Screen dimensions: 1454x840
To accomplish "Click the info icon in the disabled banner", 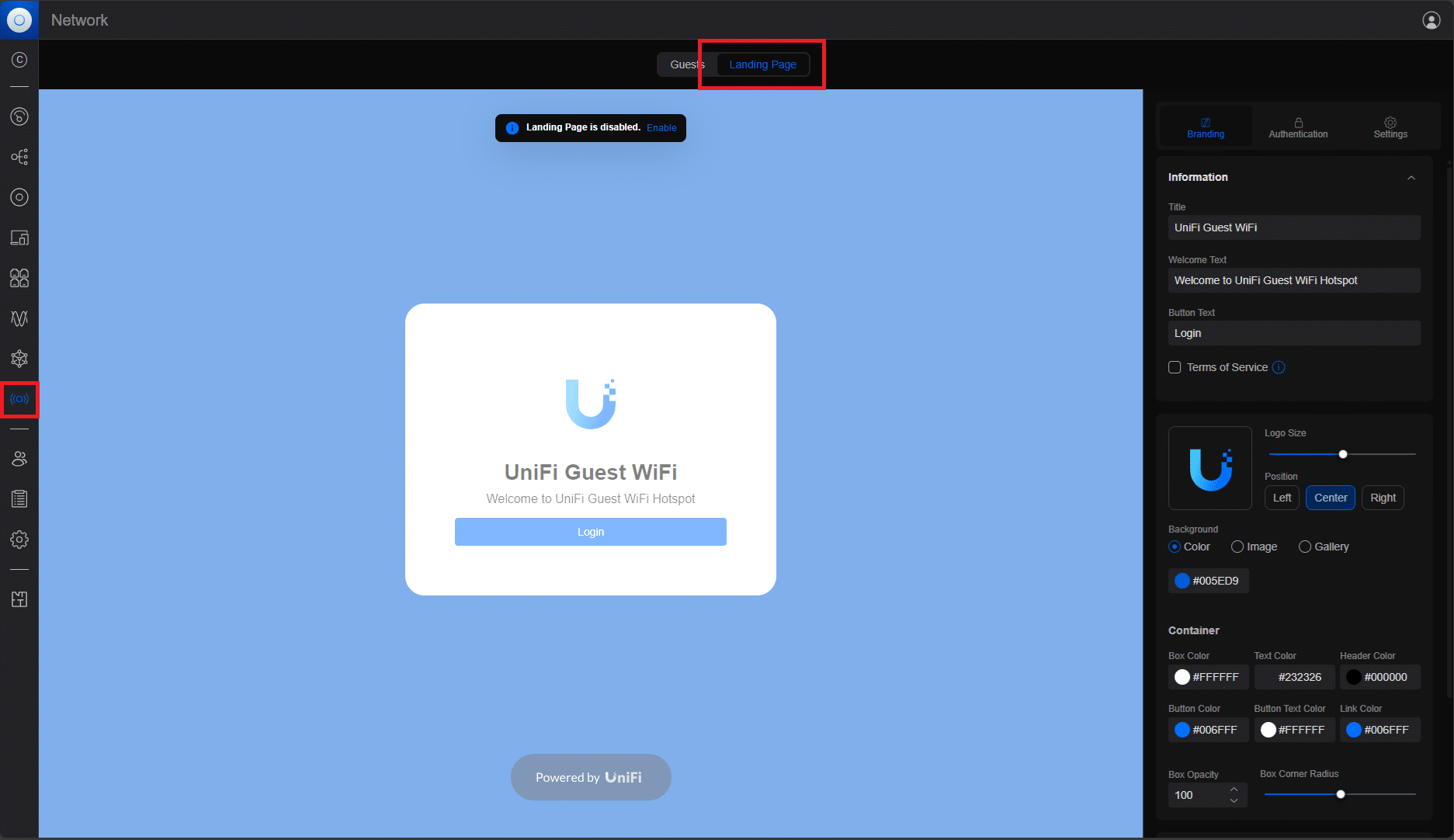I will [x=512, y=128].
